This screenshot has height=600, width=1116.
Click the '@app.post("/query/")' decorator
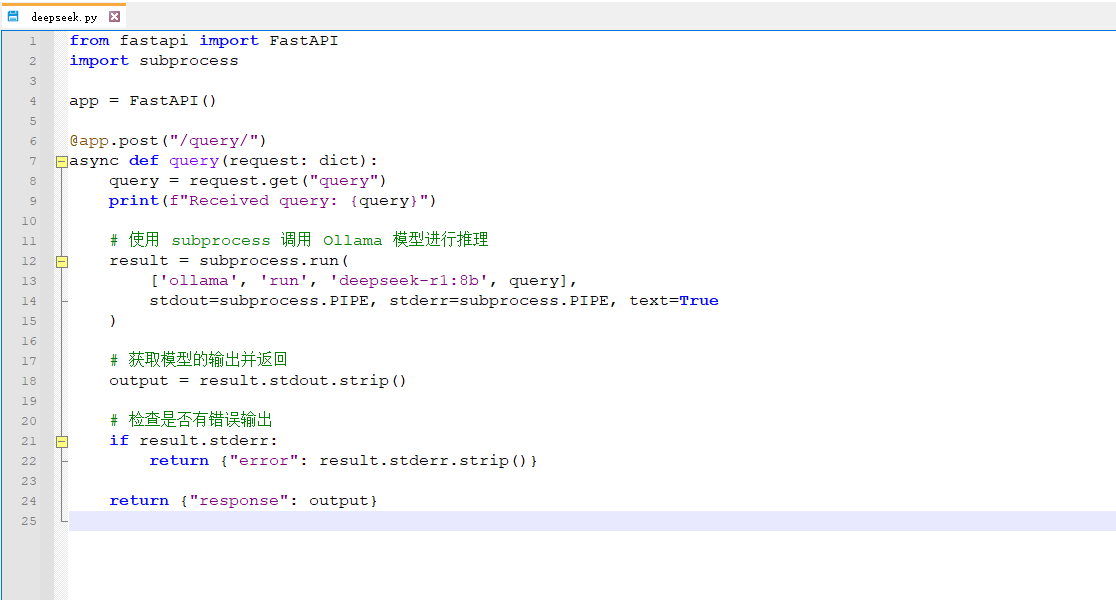[167, 141]
